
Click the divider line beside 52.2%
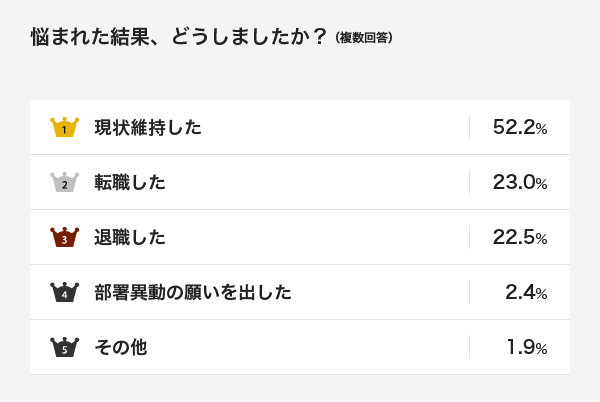pos(470,127)
